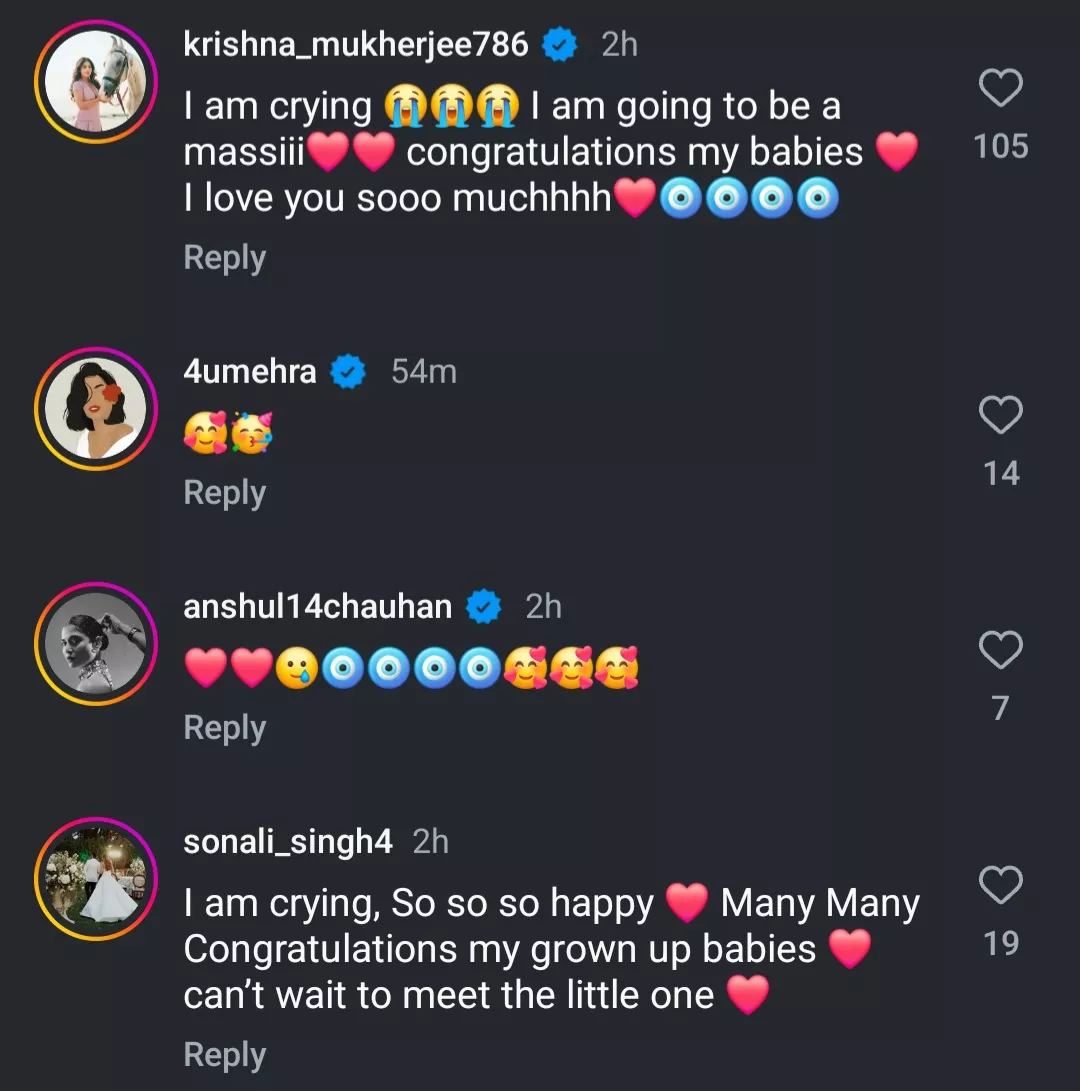Viewport: 1080px width, 1091px height.
Task: Like 4umehra's emoji comment
Action: click(x=1000, y=415)
